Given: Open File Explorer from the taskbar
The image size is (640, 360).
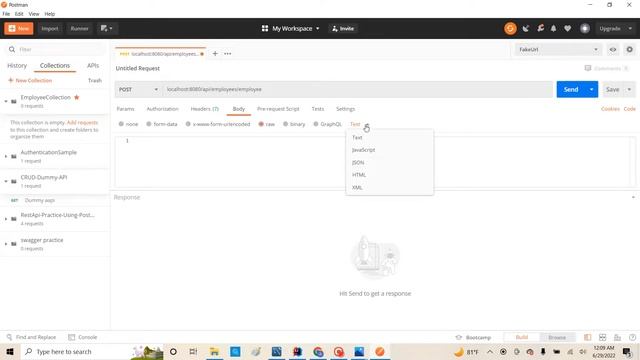Looking at the screenshot, I should pyautogui.click(x=214, y=351).
